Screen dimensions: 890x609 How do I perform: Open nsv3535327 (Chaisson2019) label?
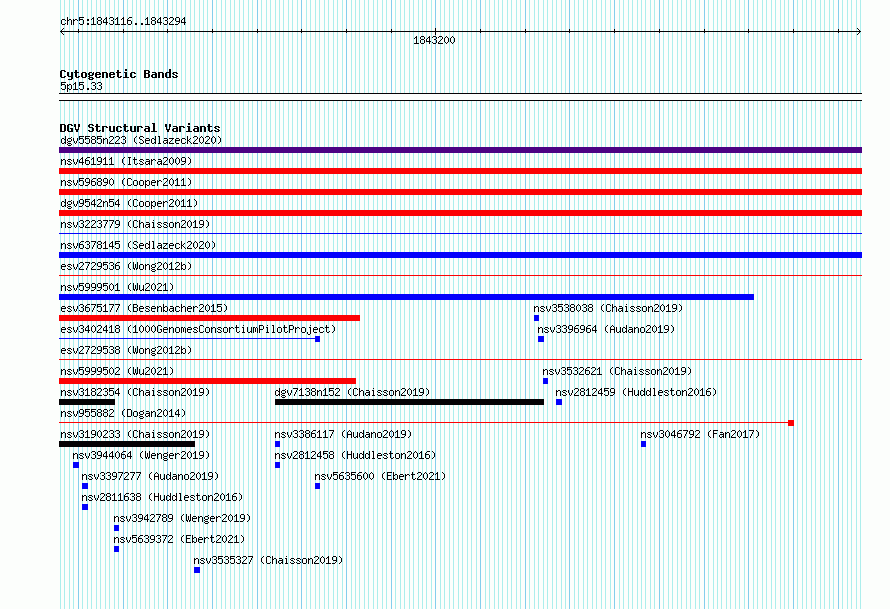[268, 560]
